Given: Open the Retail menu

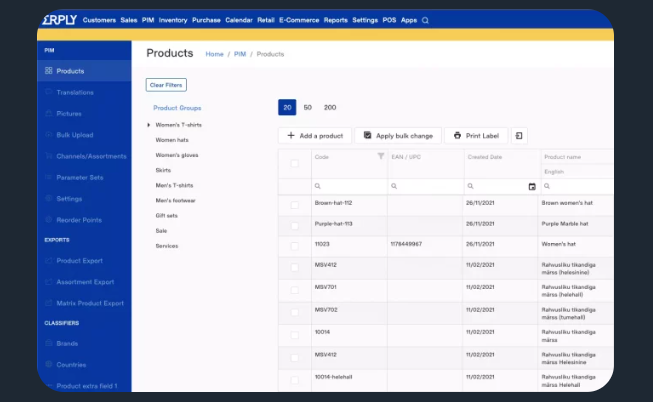Looking at the screenshot, I should [266, 20].
